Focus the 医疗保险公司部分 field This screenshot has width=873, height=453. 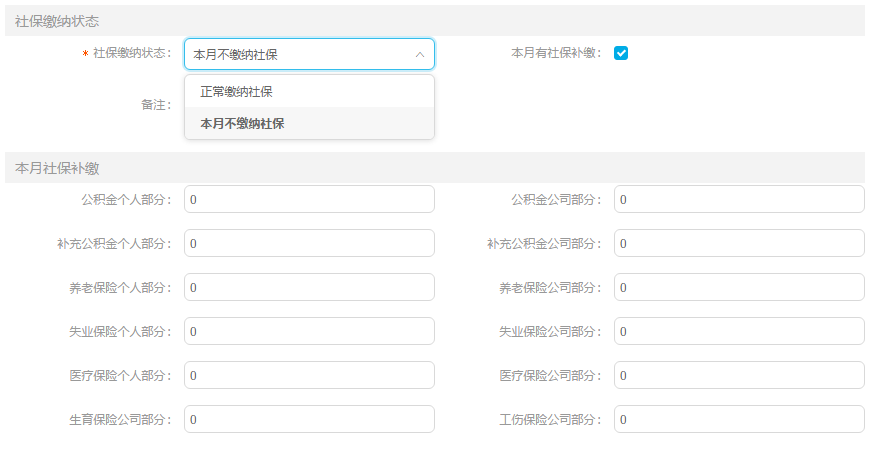tap(739, 375)
